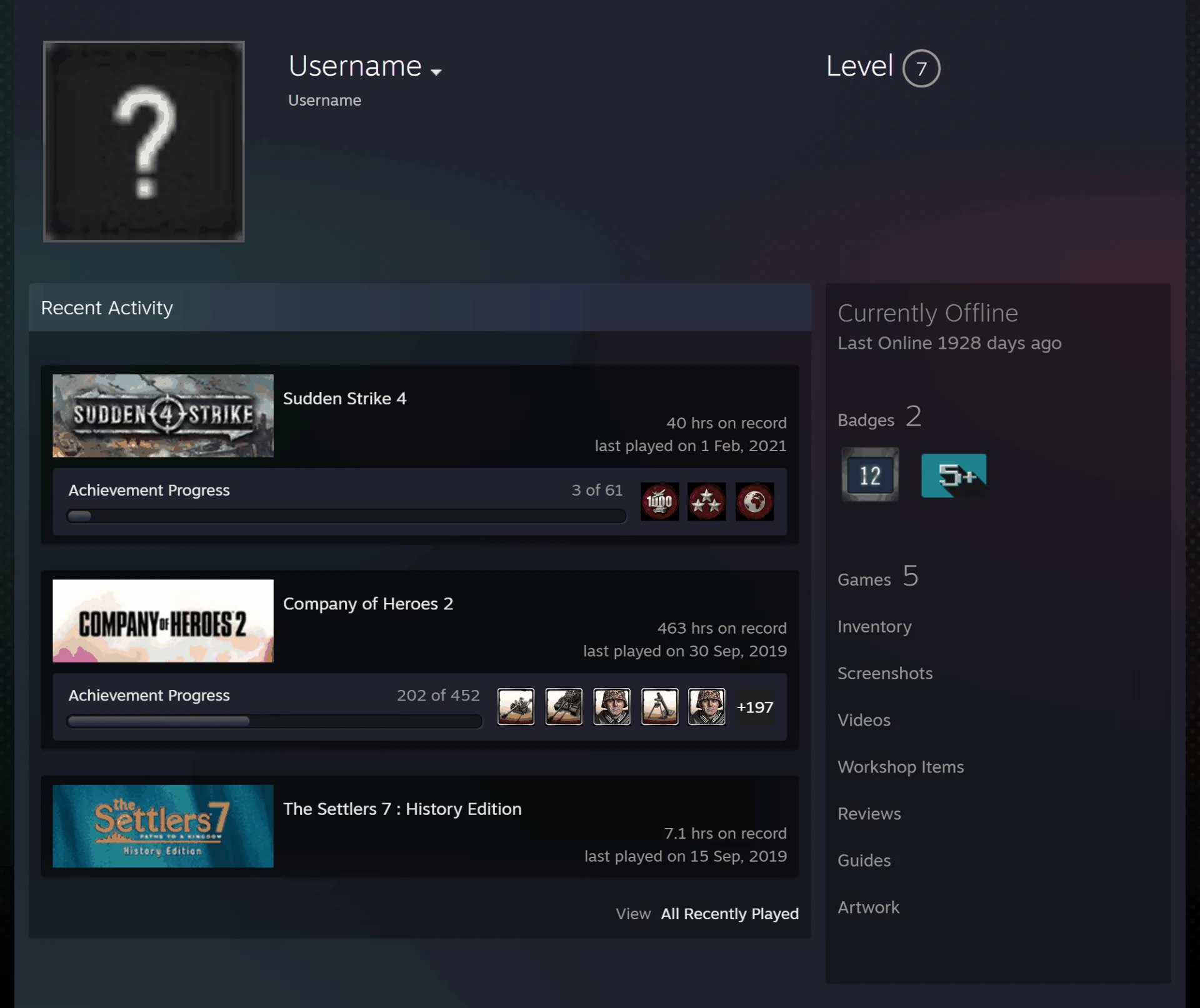
Task: Open the Sudden Strike 4 game banner
Action: [x=163, y=416]
